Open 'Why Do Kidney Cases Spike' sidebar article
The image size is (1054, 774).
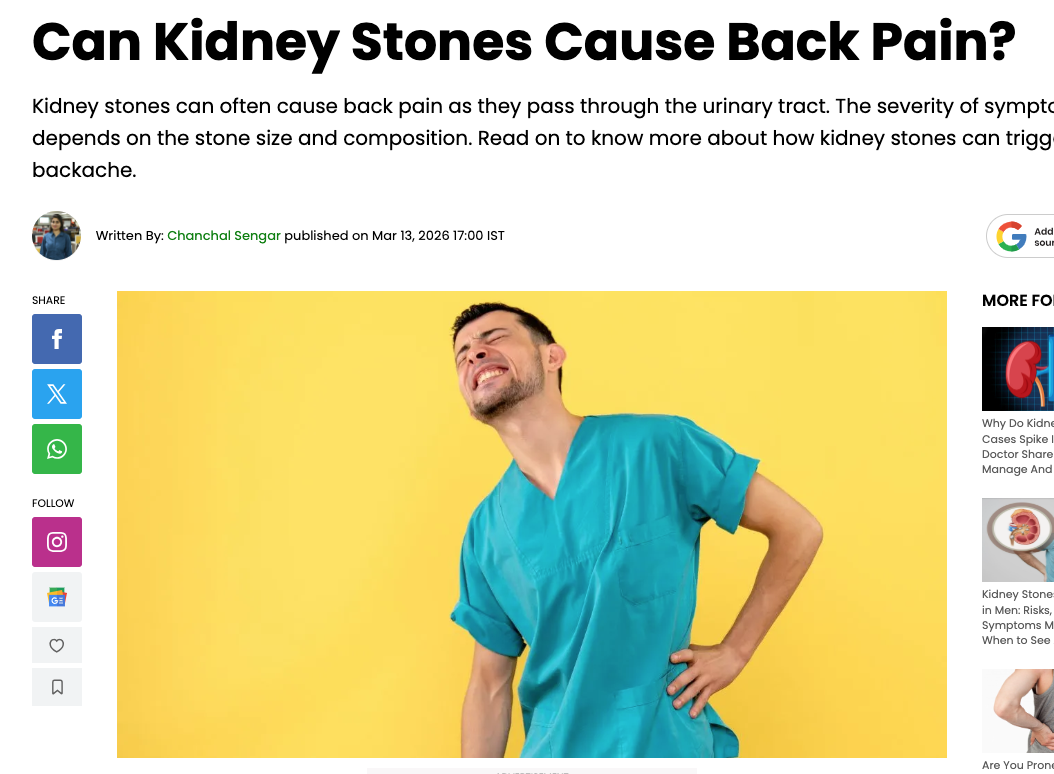[1018, 446]
